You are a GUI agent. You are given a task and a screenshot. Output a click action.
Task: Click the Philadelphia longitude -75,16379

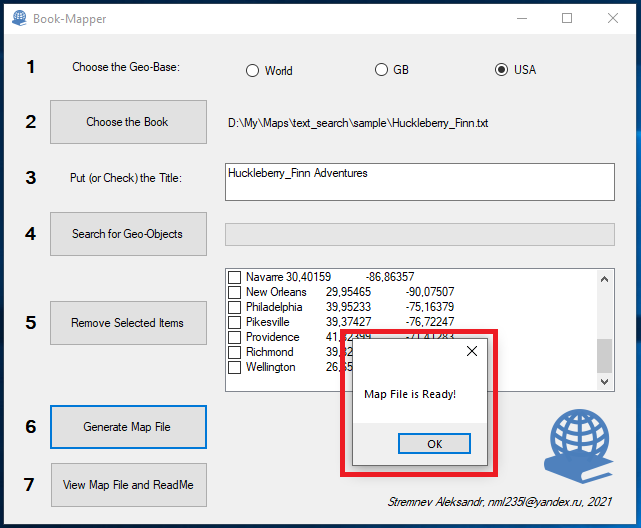(x=430, y=307)
